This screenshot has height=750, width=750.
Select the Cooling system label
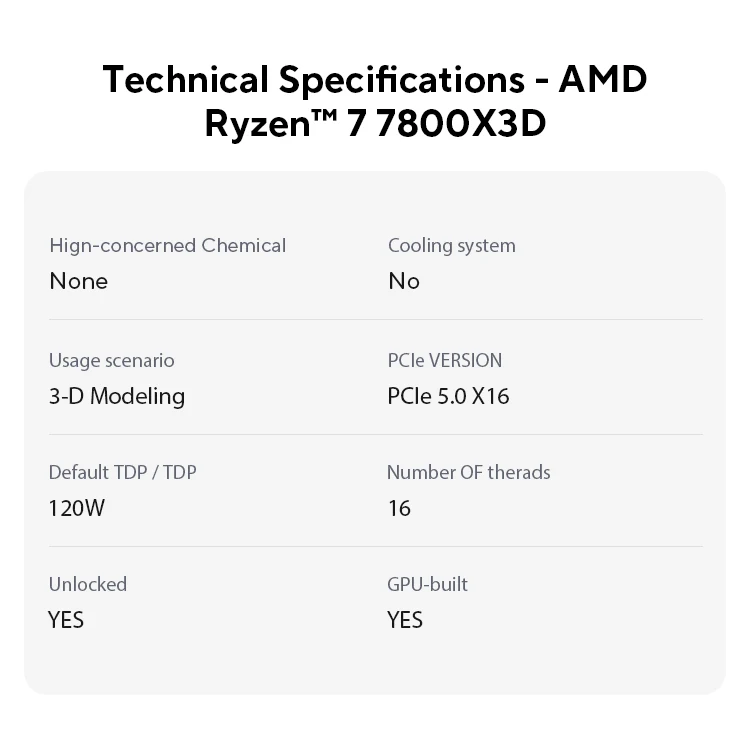tap(452, 246)
